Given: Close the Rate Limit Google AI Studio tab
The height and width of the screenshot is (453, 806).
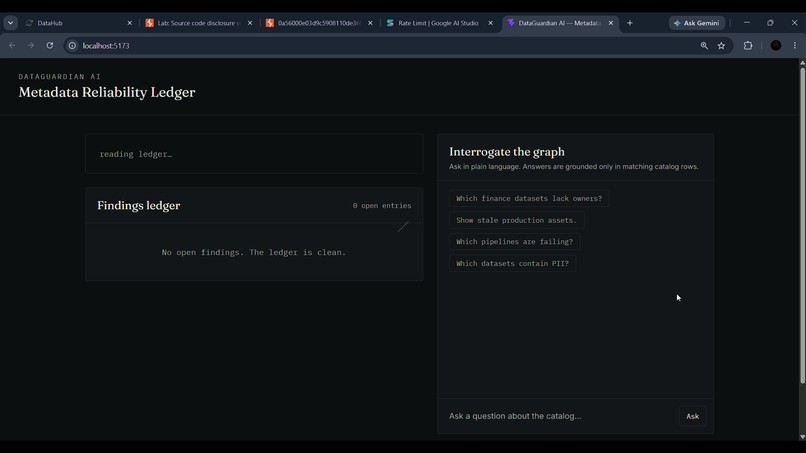Looking at the screenshot, I should 490,23.
